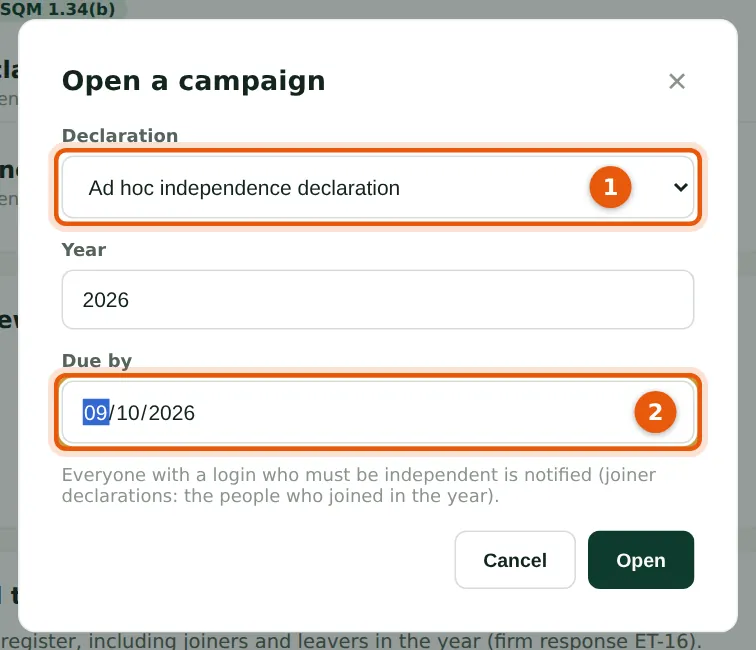The height and width of the screenshot is (650, 756).
Task: Click the orange step 2 badge
Action: pyautogui.click(x=655, y=412)
